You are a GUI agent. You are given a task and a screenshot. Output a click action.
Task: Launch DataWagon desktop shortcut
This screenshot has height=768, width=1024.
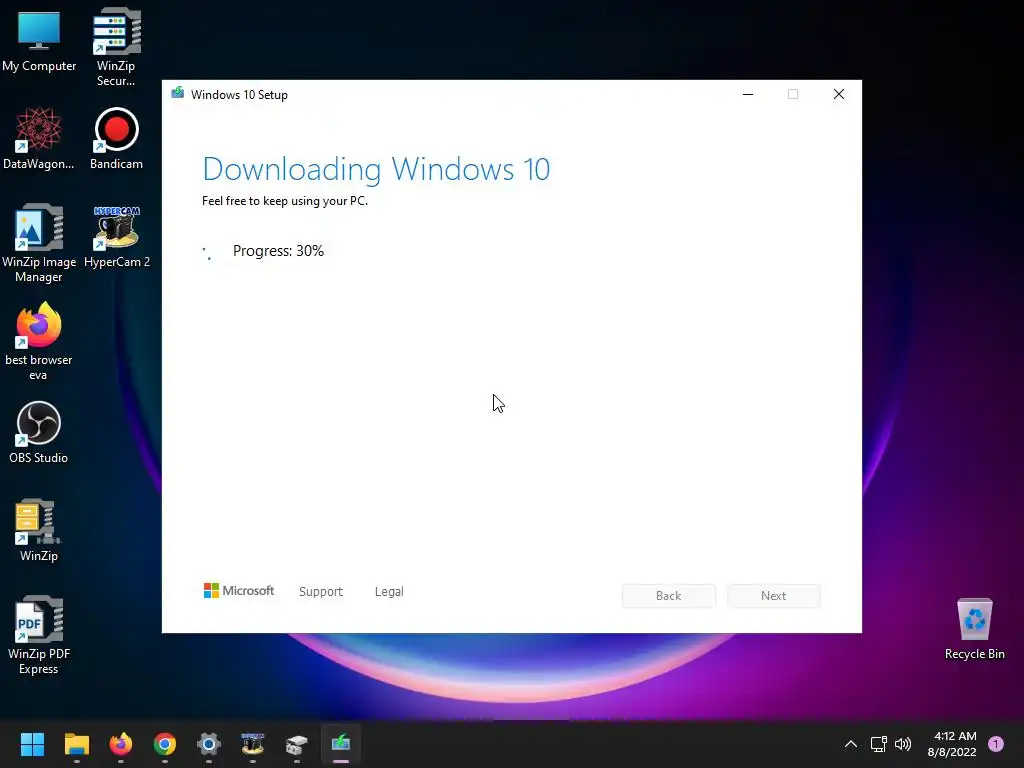(39, 139)
